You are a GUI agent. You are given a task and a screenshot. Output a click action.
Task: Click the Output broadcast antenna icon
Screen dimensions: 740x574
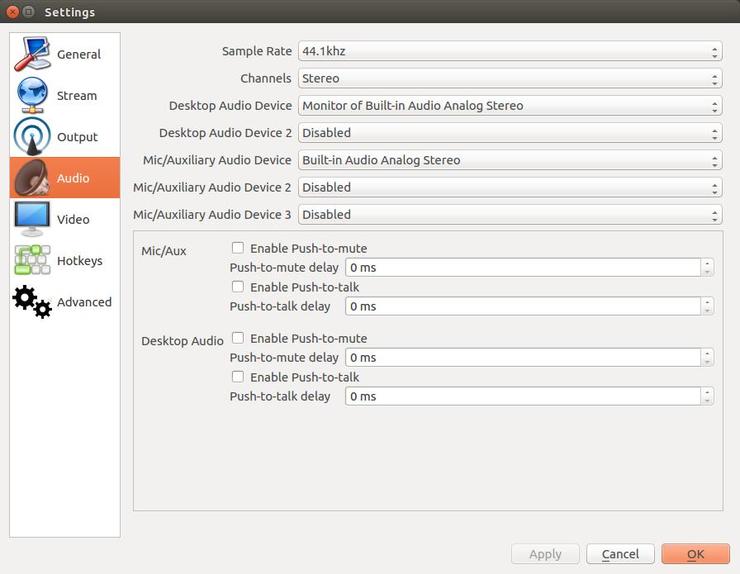point(32,136)
